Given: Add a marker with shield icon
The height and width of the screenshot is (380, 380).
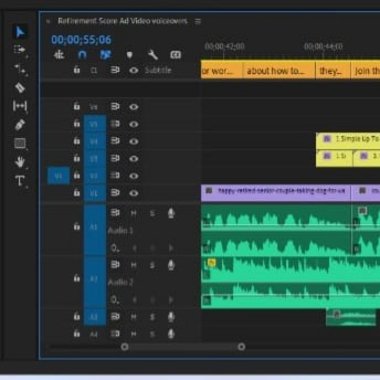Looking at the screenshot, I should (130, 55).
